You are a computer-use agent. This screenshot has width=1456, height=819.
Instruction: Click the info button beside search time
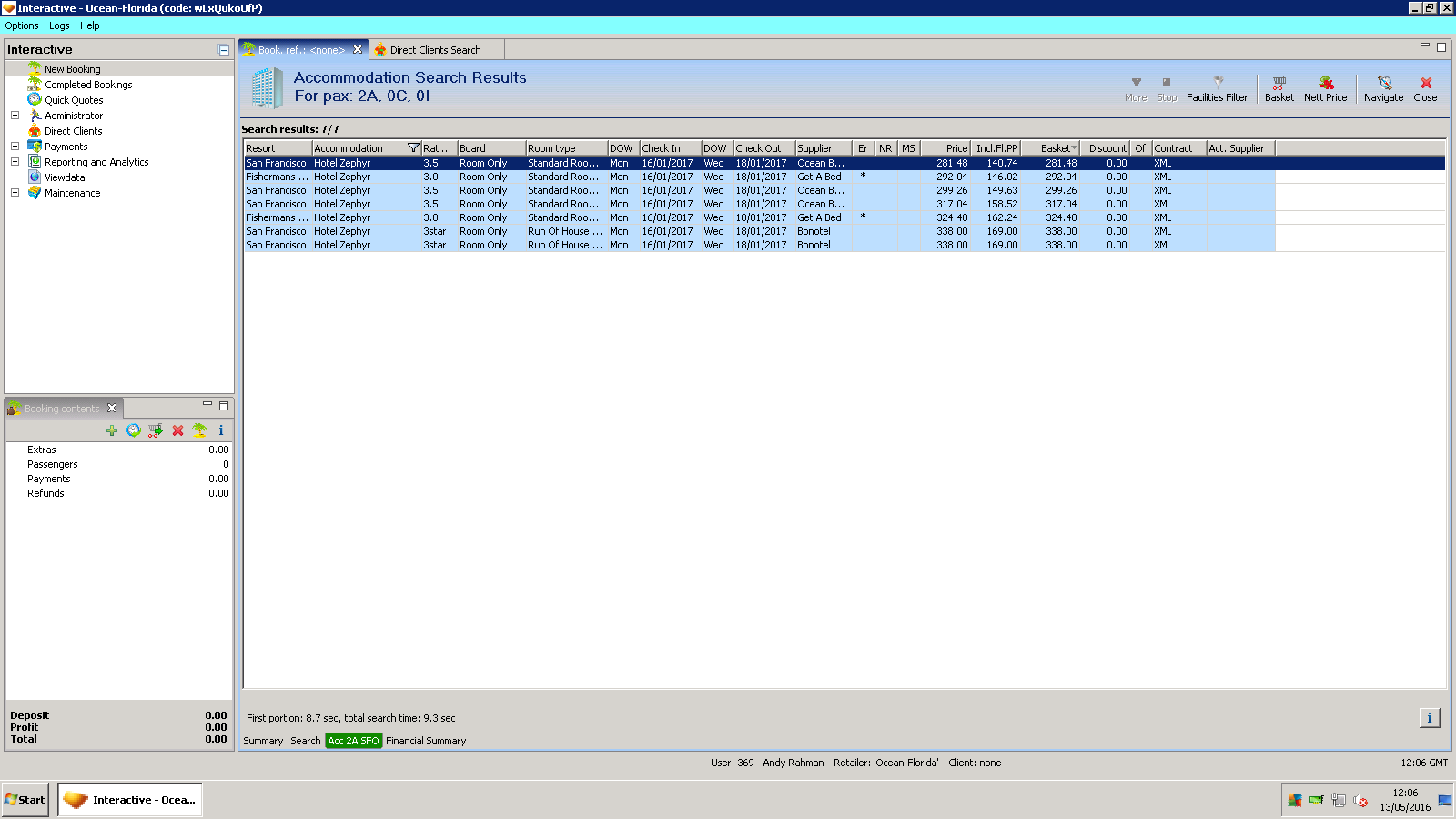[1429, 718]
